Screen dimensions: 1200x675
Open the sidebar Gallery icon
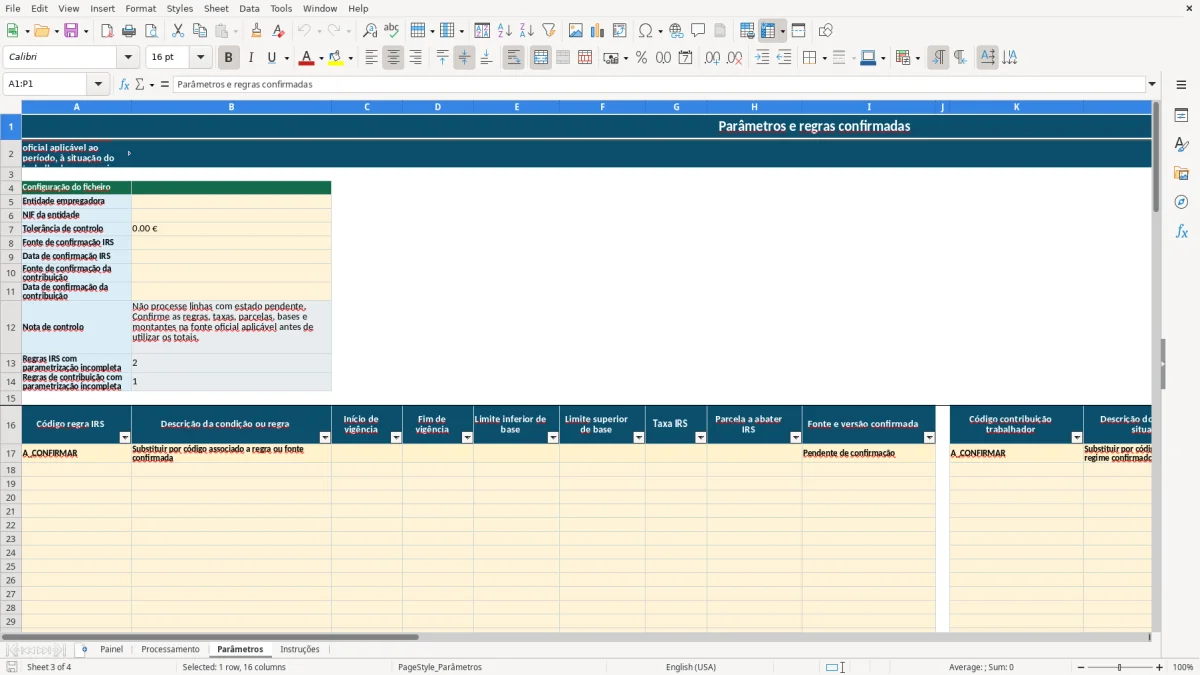click(1181, 174)
